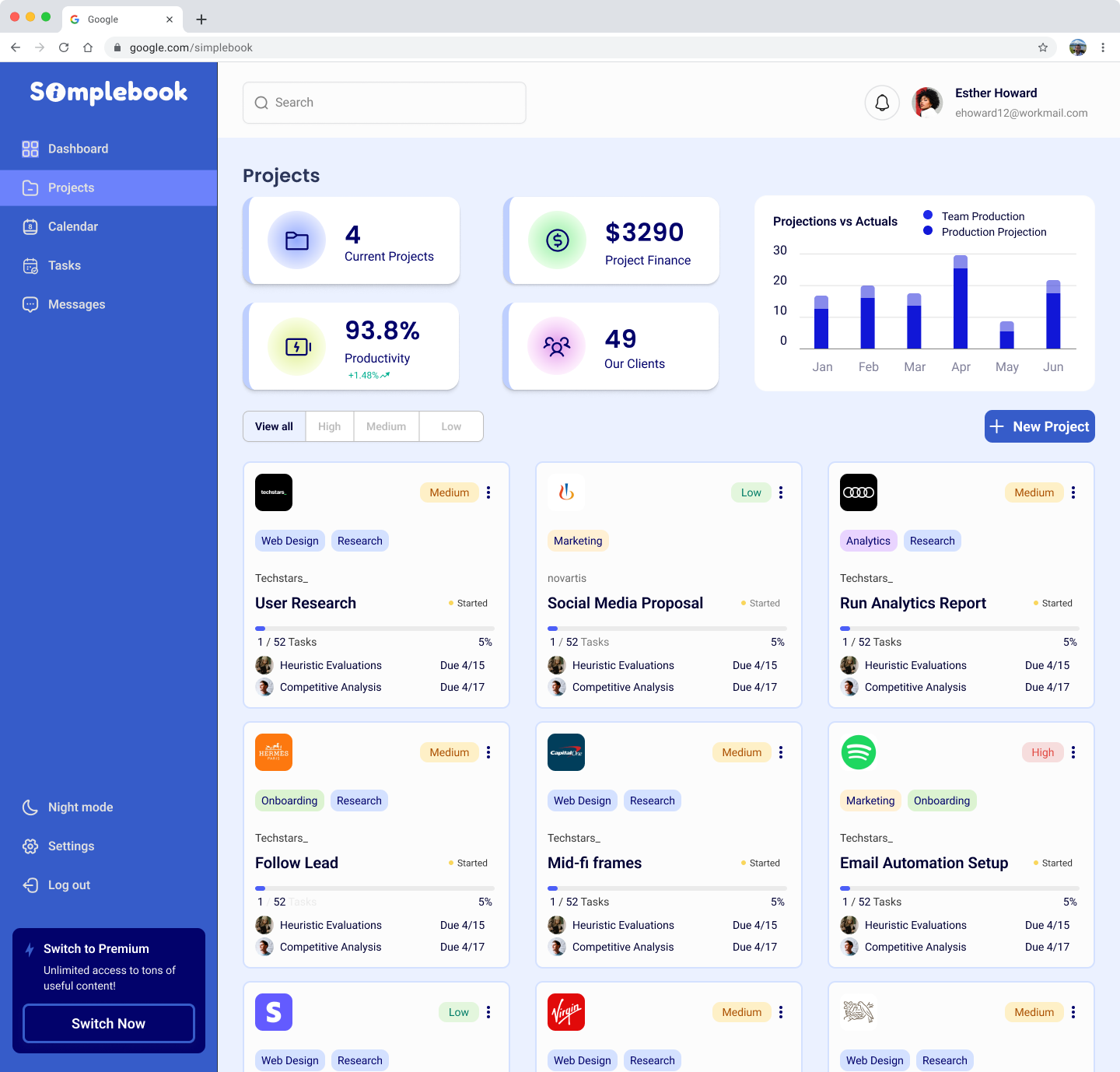Filter projects by High priority
This screenshot has height=1072, width=1120.
pyautogui.click(x=330, y=426)
